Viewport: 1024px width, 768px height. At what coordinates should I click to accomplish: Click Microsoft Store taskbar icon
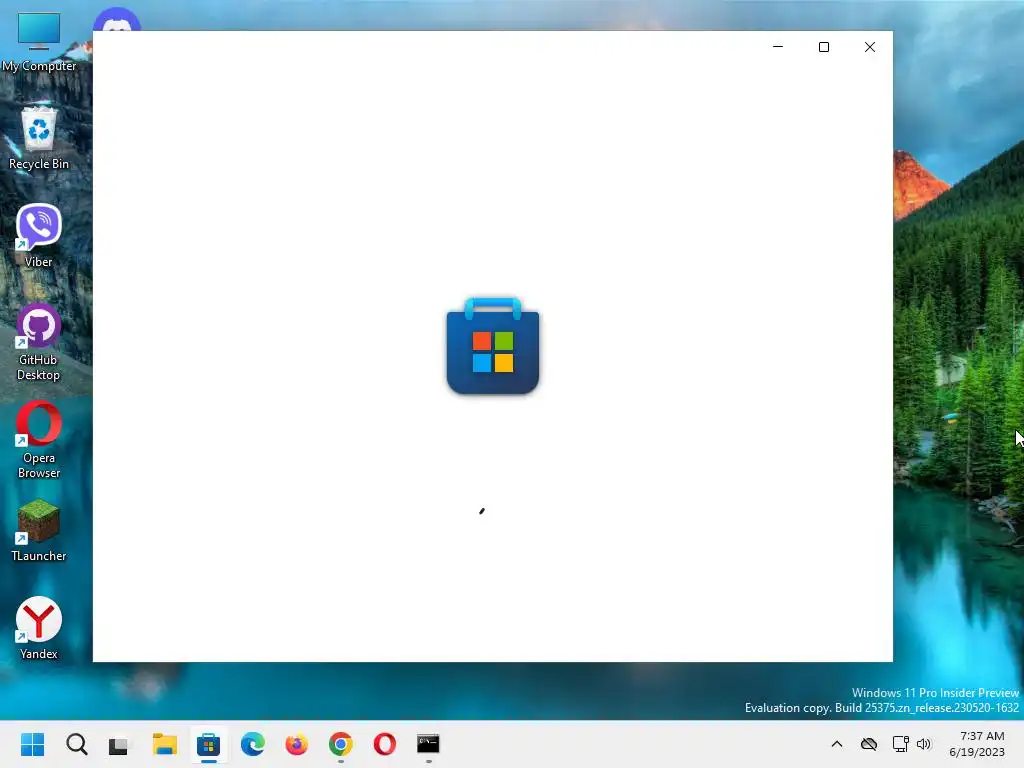point(208,744)
